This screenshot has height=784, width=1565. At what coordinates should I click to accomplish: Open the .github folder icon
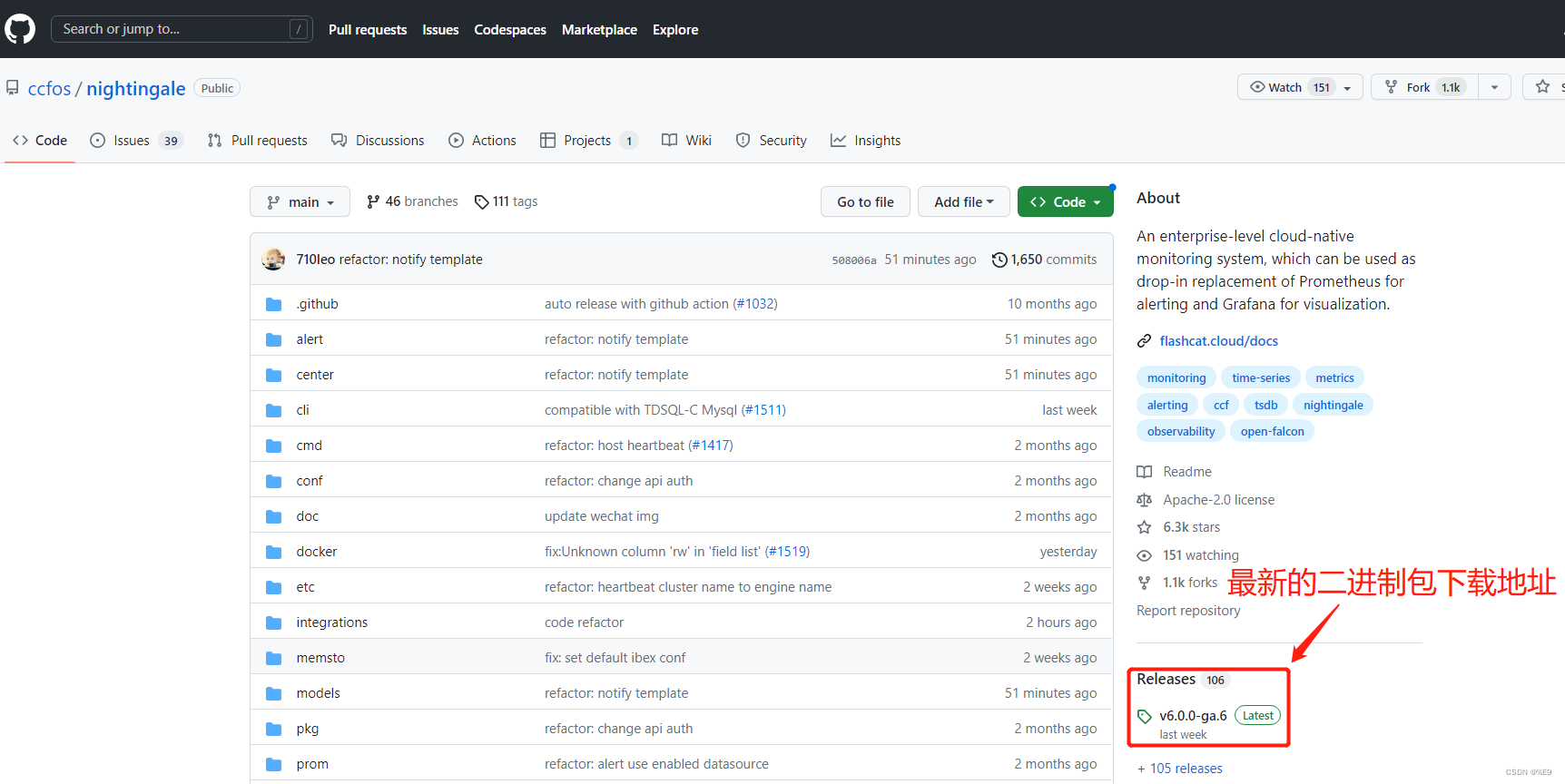point(273,304)
